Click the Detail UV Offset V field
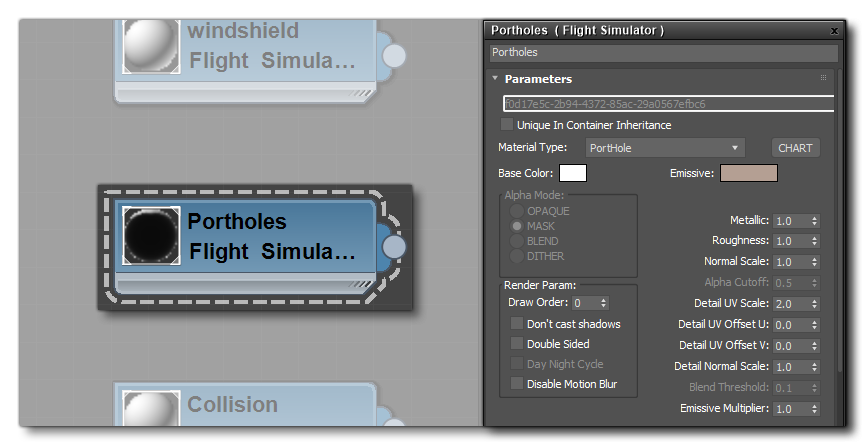Screen dimensions: 866x446 (x=791, y=346)
